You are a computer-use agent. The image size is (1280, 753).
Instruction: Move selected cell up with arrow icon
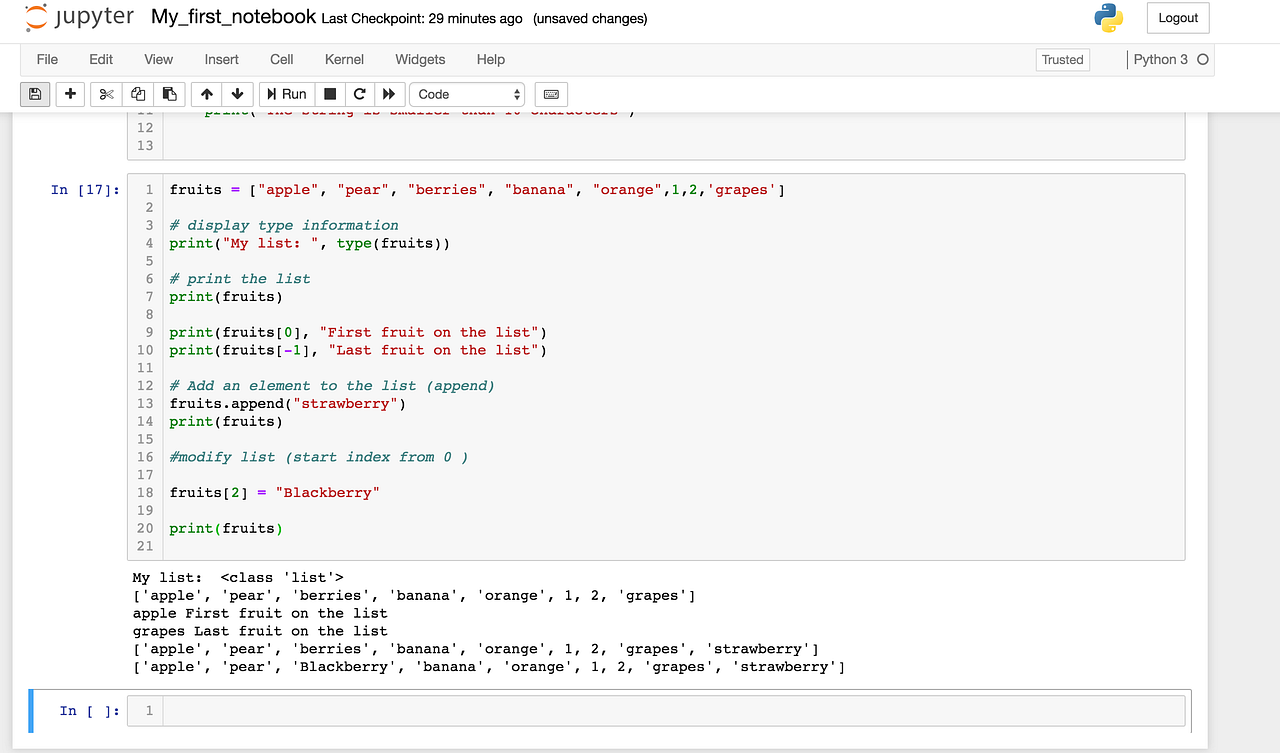205,93
